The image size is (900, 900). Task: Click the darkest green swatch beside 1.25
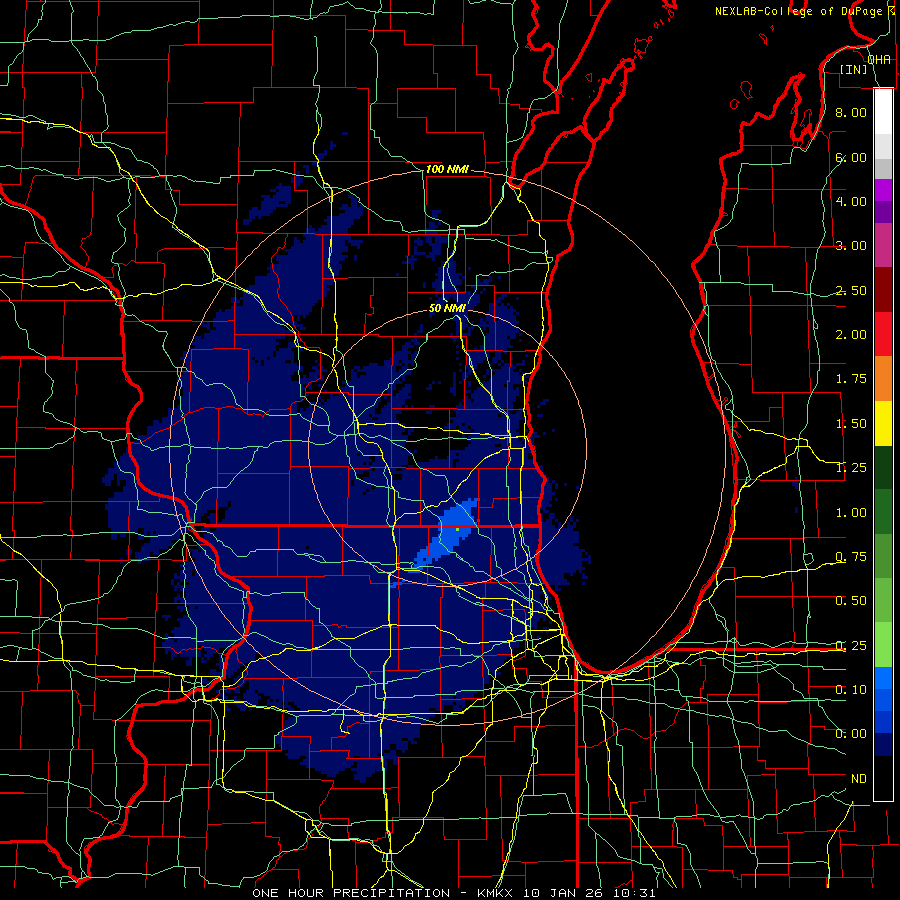point(883,467)
